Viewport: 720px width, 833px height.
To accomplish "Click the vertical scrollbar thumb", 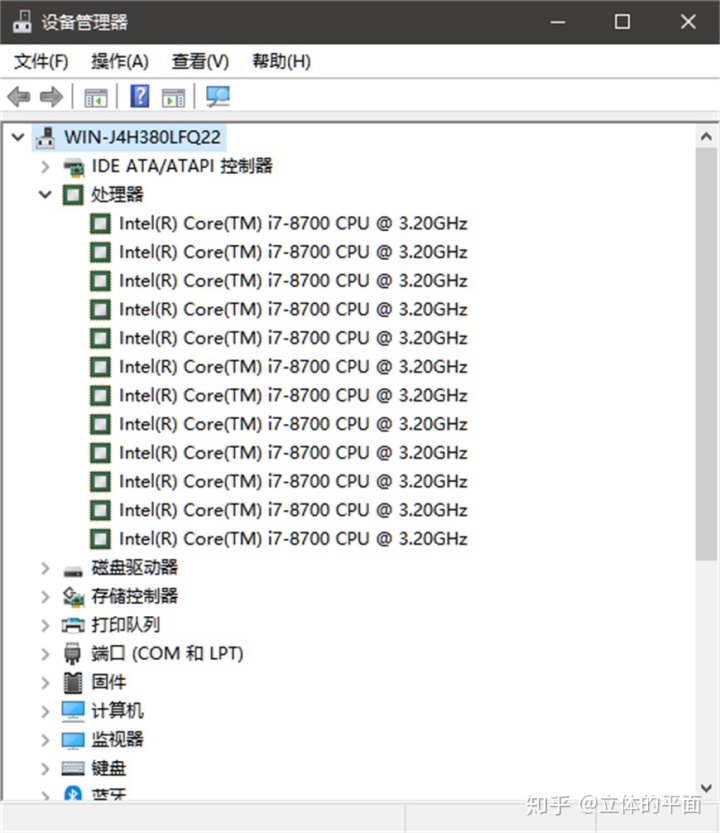I will click(x=706, y=354).
